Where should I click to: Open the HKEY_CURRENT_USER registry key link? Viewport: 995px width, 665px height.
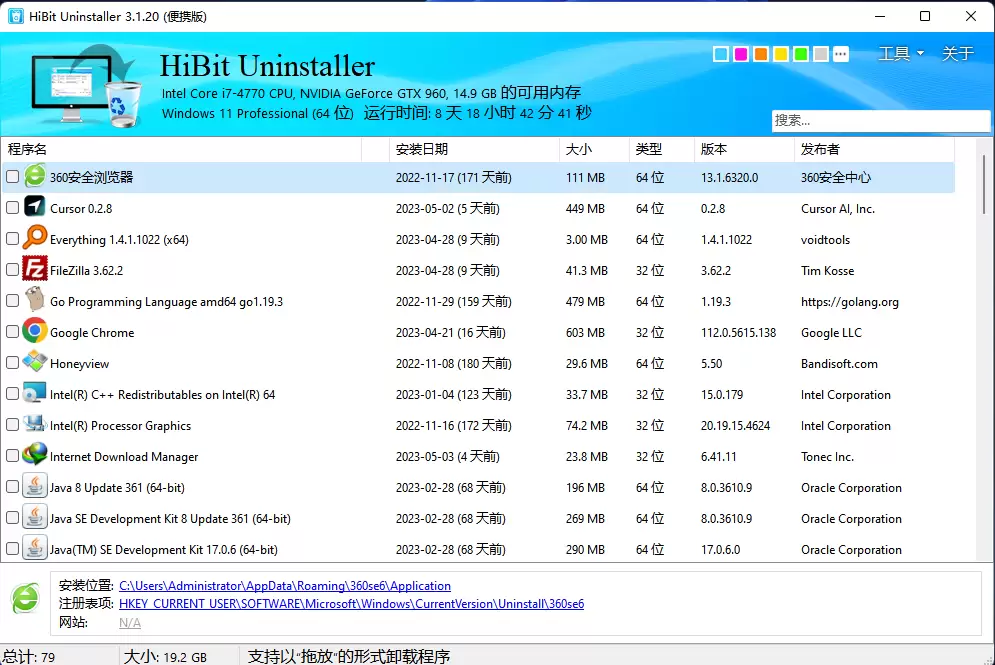tap(352, 603)
